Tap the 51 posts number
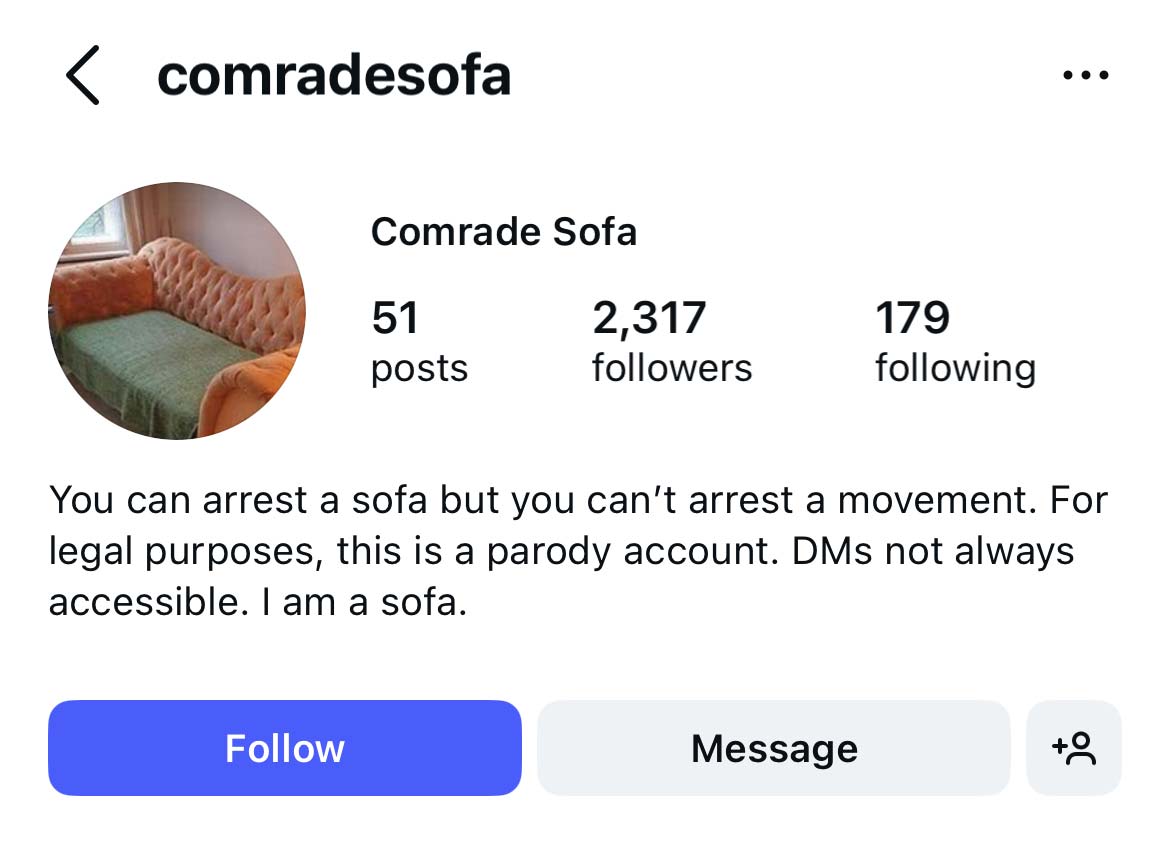 click(395, 318)
